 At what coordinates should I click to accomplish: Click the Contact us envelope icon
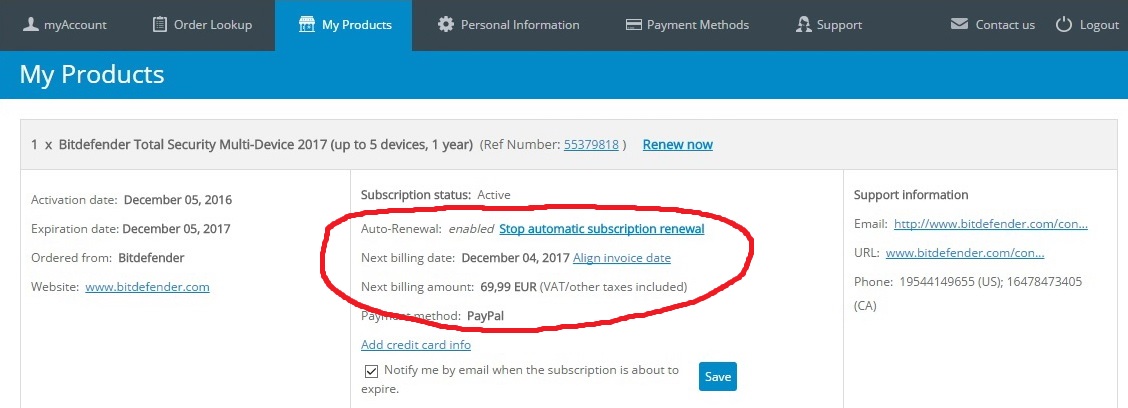click(959, 24)
